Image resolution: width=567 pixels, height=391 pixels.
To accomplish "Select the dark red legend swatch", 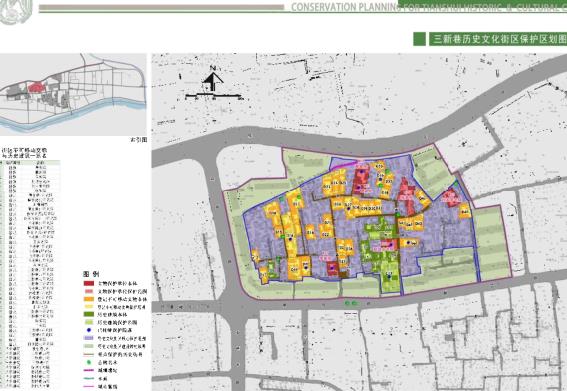I will [89, 283].
